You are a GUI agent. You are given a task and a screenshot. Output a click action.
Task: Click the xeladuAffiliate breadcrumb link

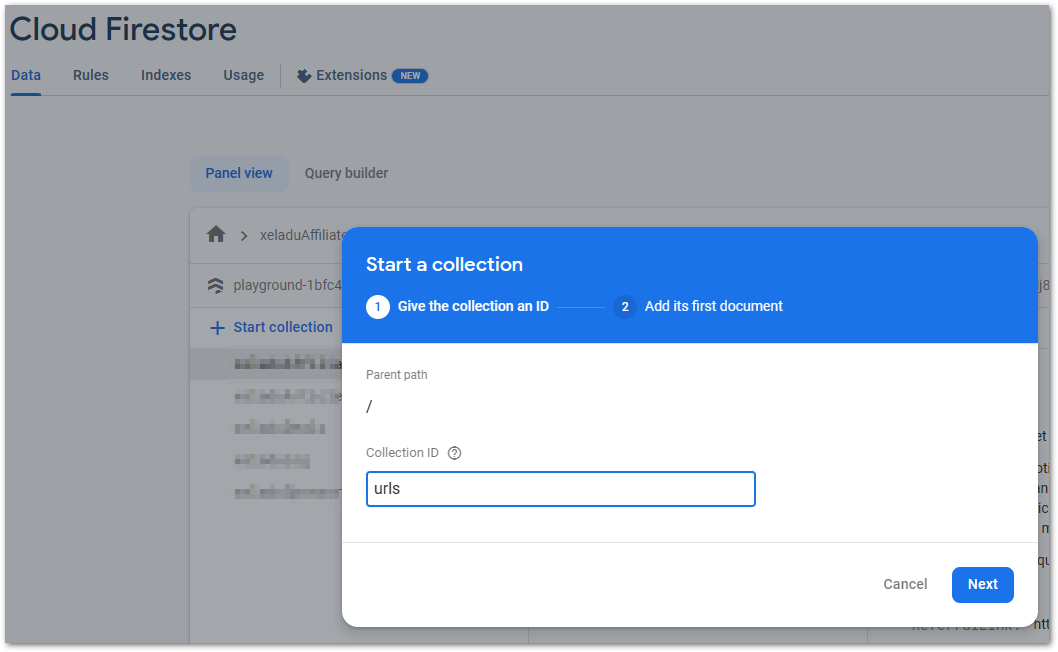pyautogui.click(x=302, y=236)
